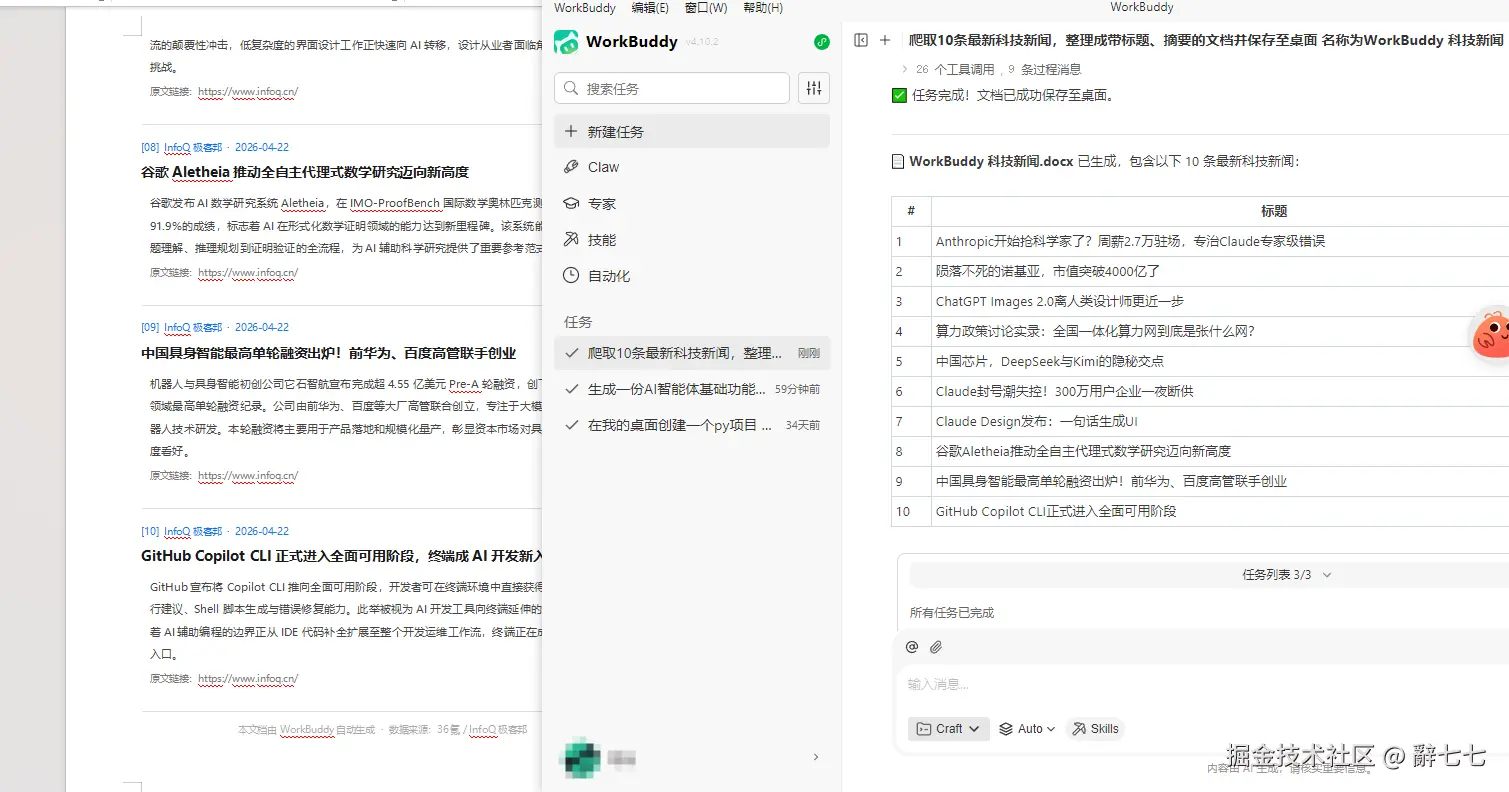Open the WorkBuddy menu in menu bar
Viewport: 1509px width, 792px height.
click(x=585, y=8)
